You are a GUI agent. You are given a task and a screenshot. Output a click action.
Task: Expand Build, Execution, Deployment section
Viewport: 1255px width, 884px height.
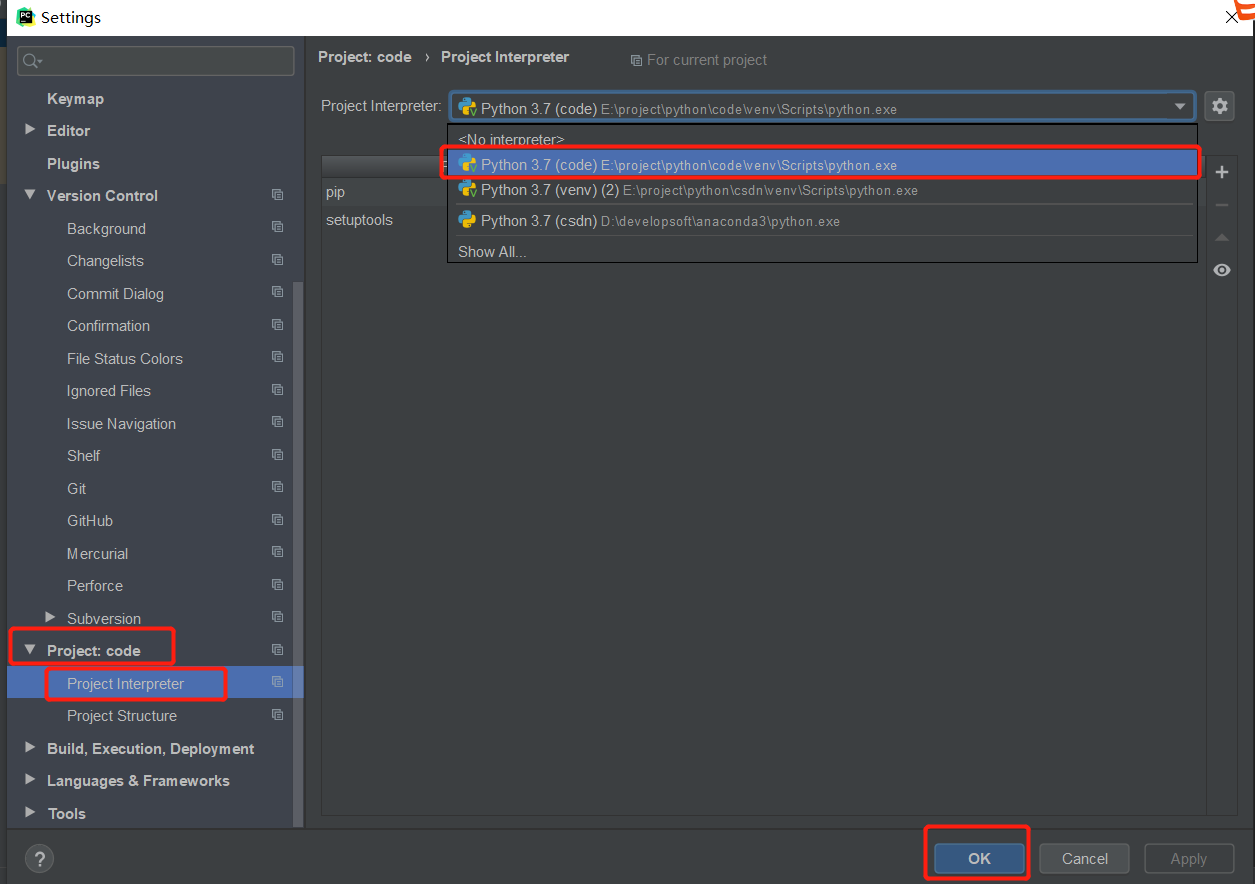[29, 747]
